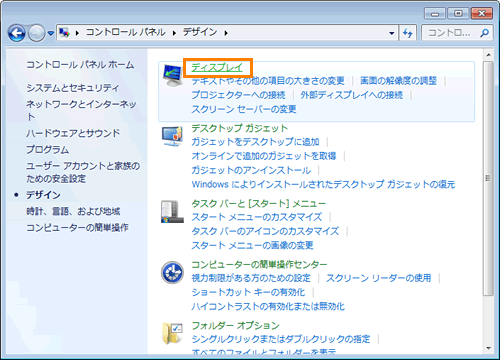Open 外部ディスプレイへの接続 link
Screen dimensions: 500x360
[352, 95]
